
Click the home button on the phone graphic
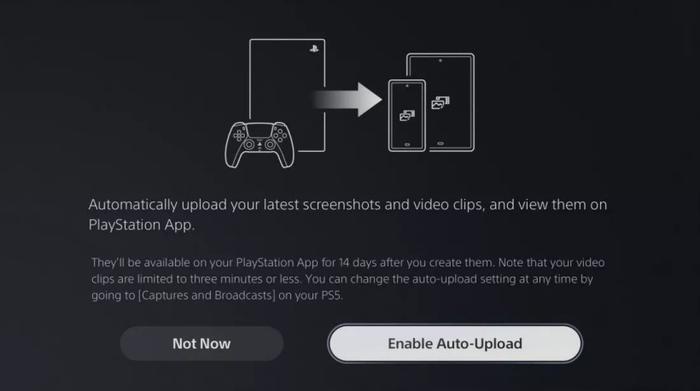407,145
